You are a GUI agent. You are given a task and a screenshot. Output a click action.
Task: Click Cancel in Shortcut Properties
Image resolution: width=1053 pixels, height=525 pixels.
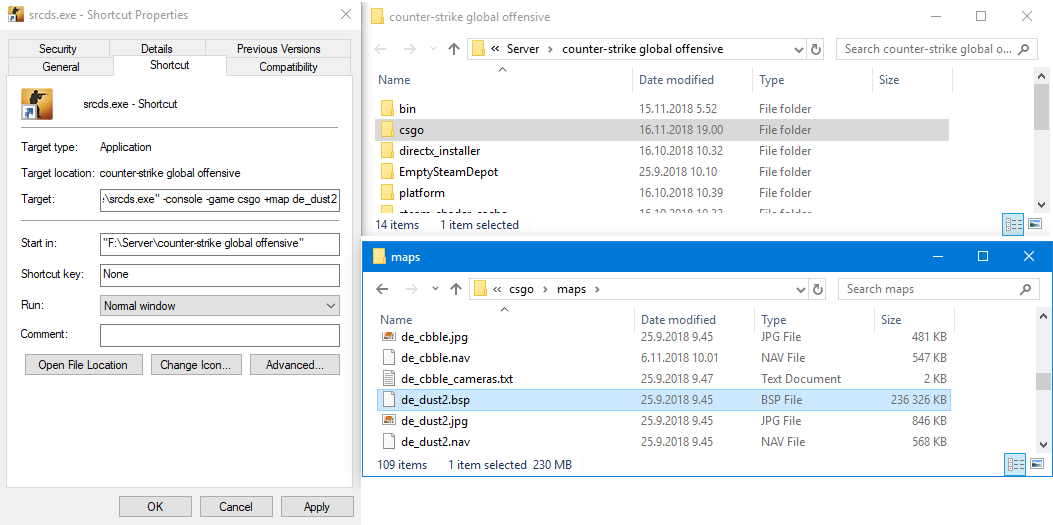236,507
